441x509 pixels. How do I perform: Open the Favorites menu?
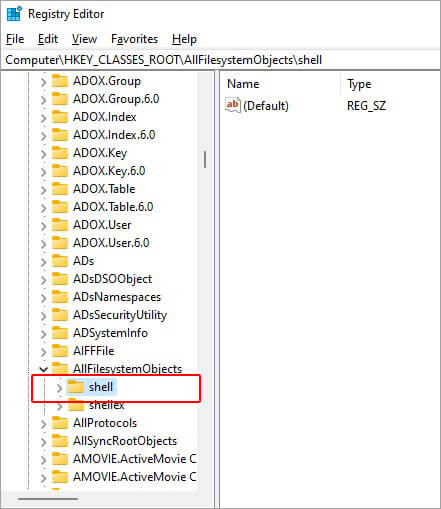(134, 39)
